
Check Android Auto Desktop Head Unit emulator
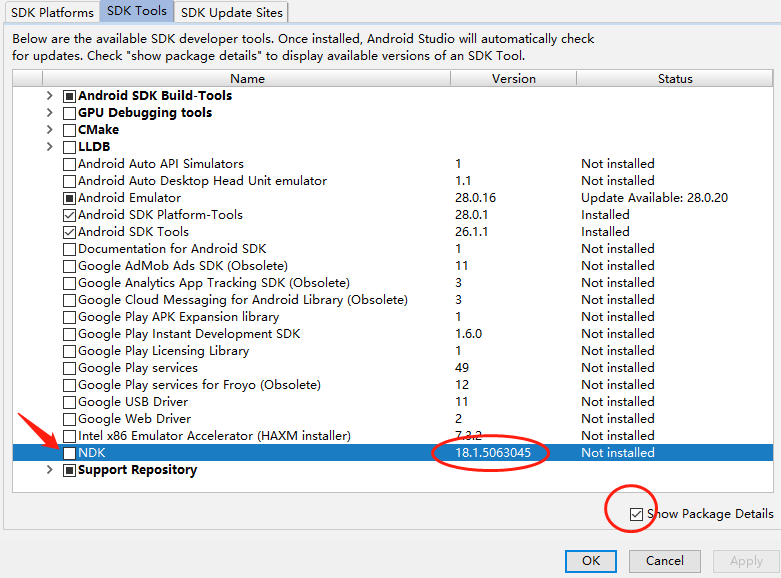(70, 181)
